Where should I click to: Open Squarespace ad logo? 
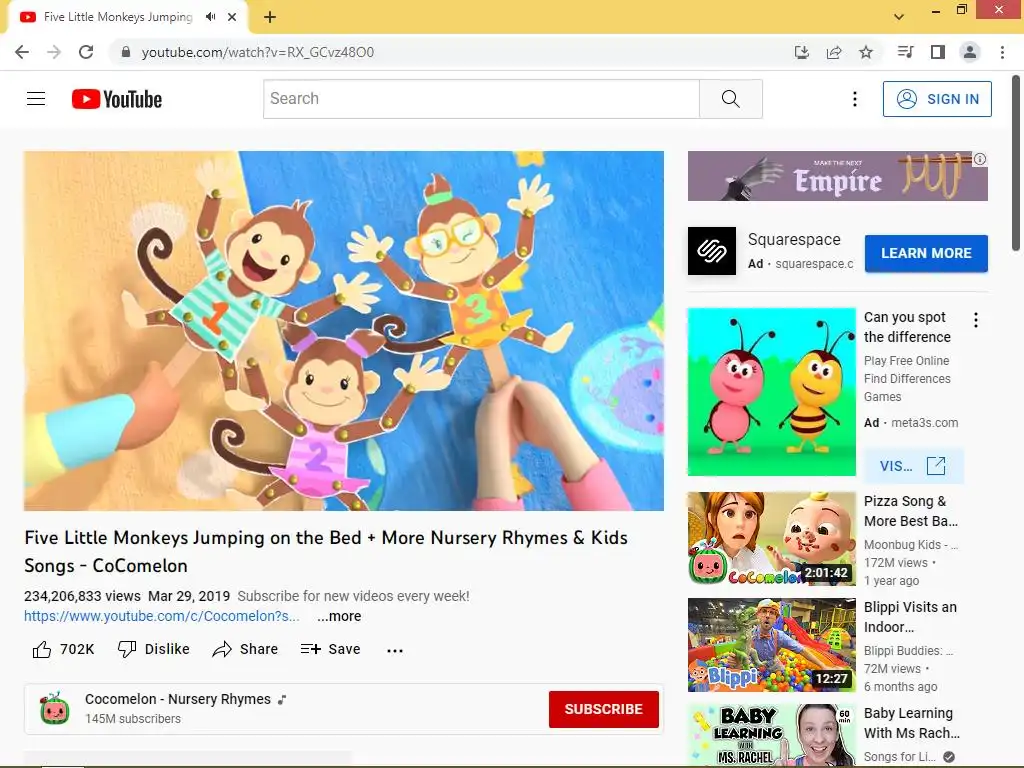pyautogui.click(x=712, y=251)
